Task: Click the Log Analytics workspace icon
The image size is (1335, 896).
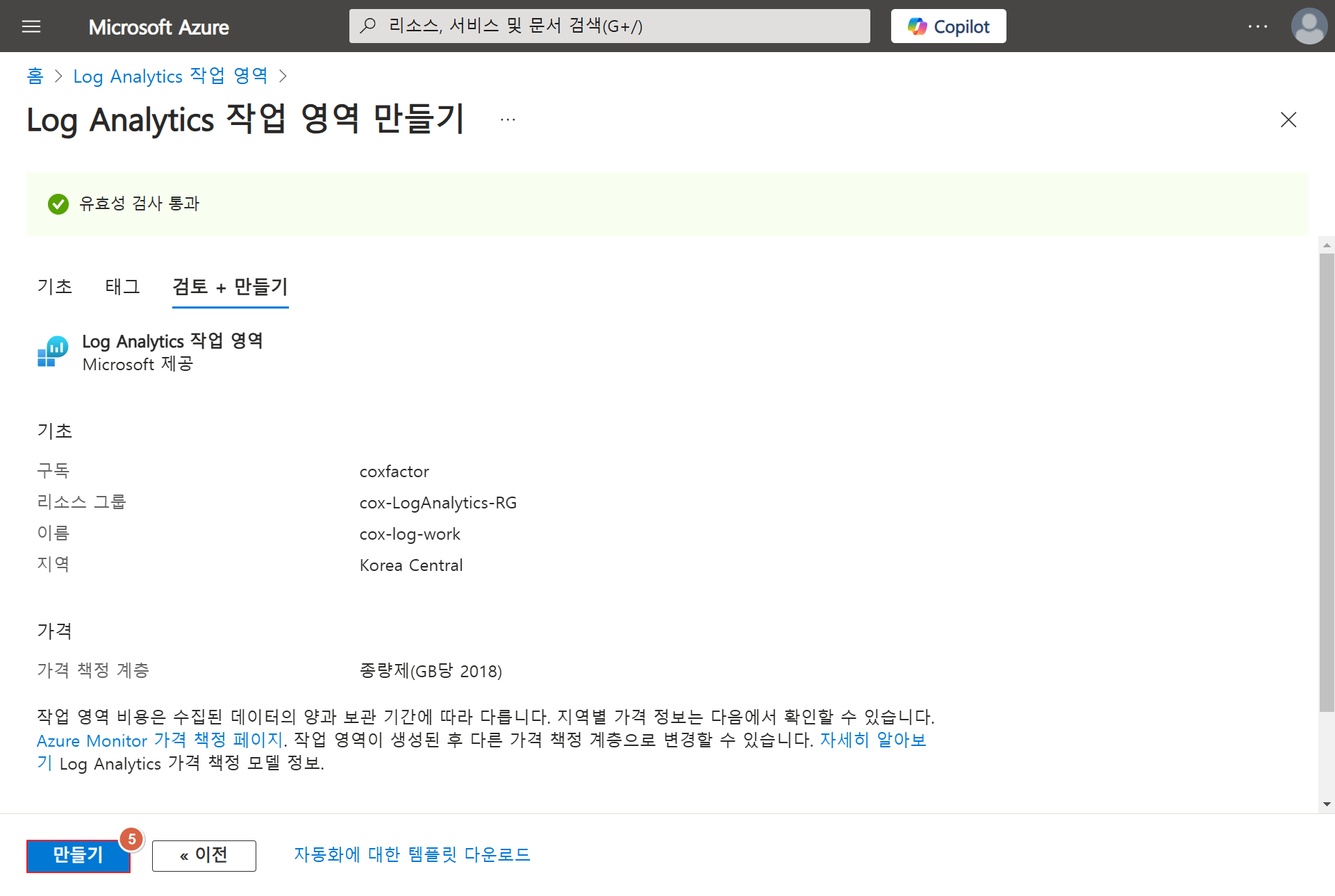Action: [53, 351]
